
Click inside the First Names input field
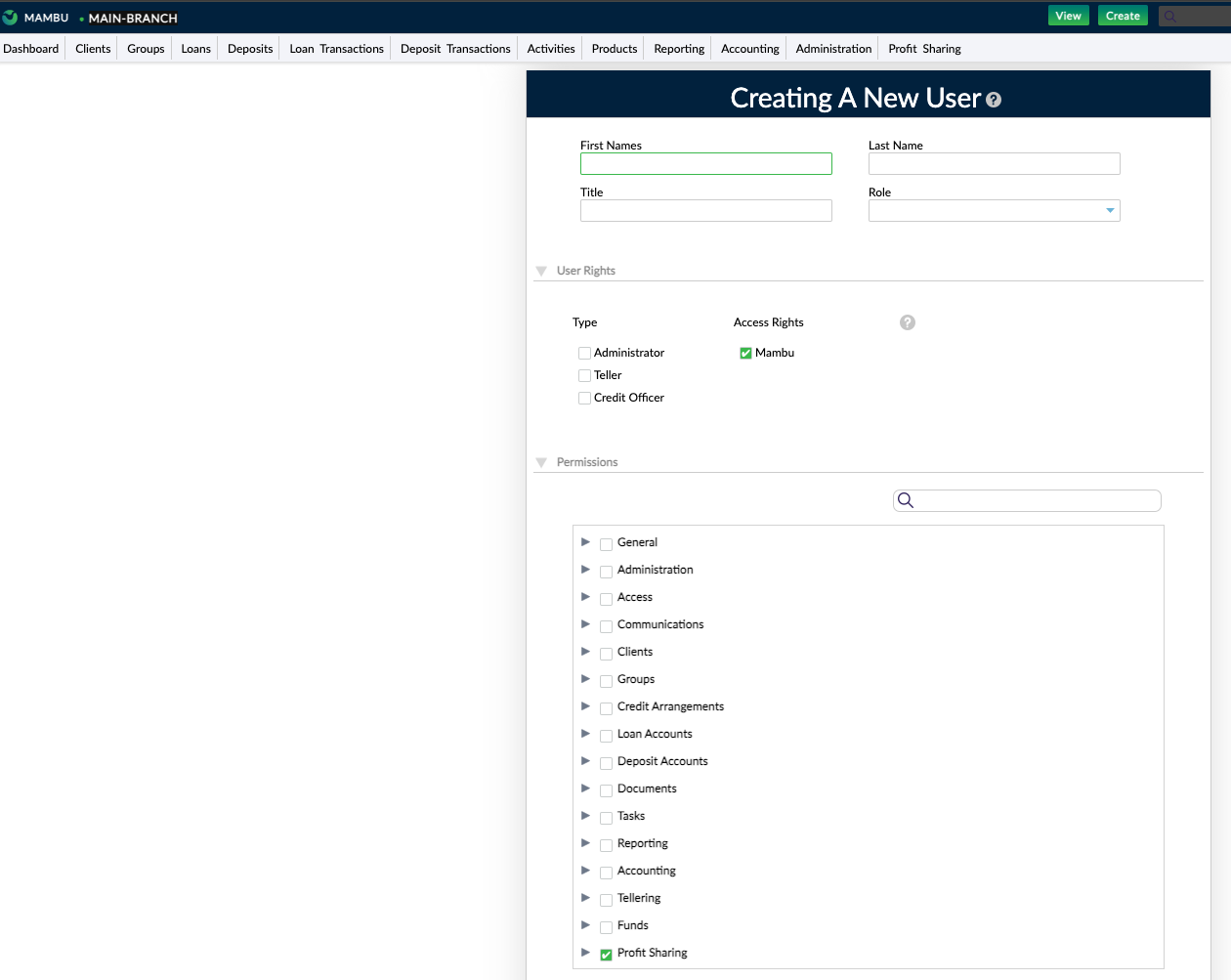[x=705, y=163]
